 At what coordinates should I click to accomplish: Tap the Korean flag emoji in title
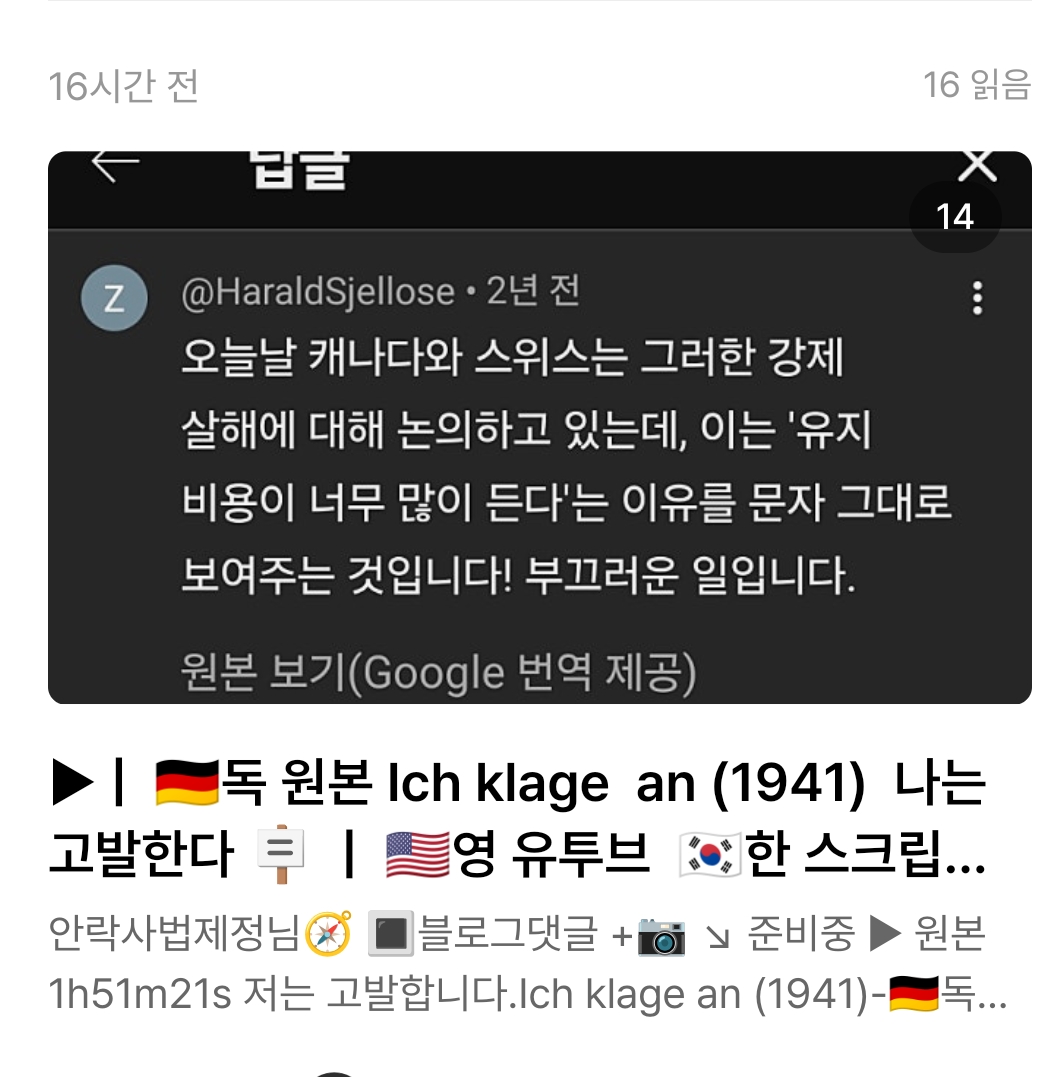710,854
